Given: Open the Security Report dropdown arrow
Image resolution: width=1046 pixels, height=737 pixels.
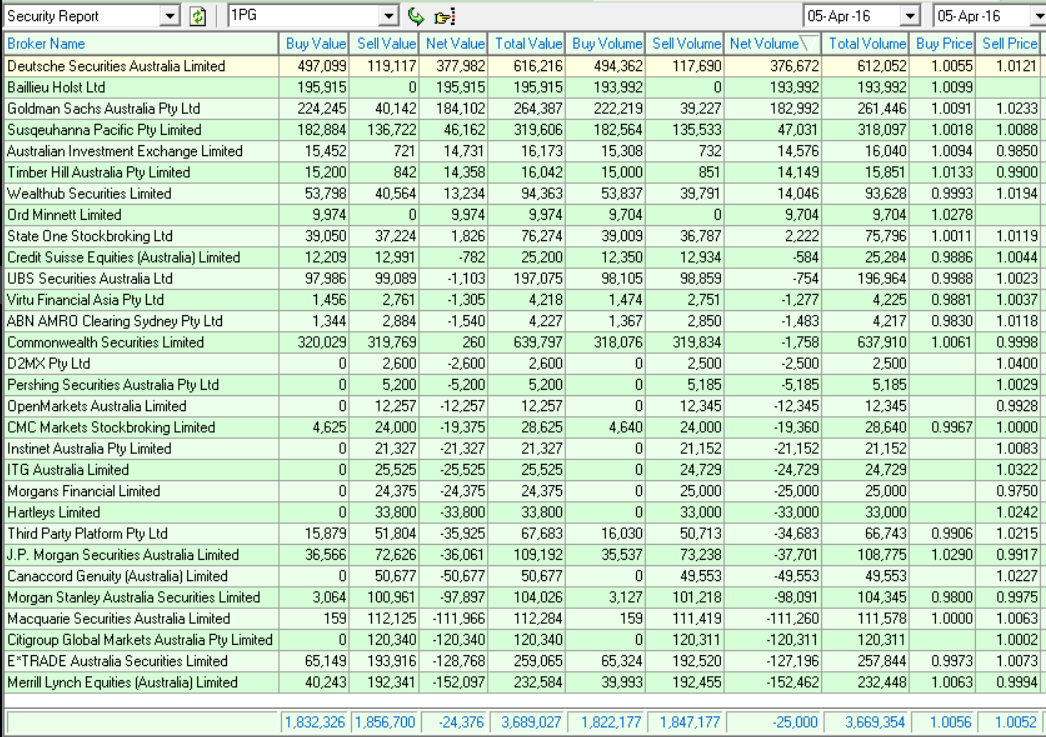Looking at the screenshot, I should (170, 16).
